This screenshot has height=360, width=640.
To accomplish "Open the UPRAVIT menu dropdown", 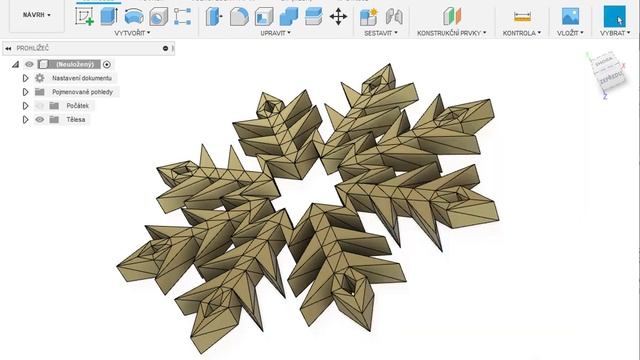I will coord(276,33).
